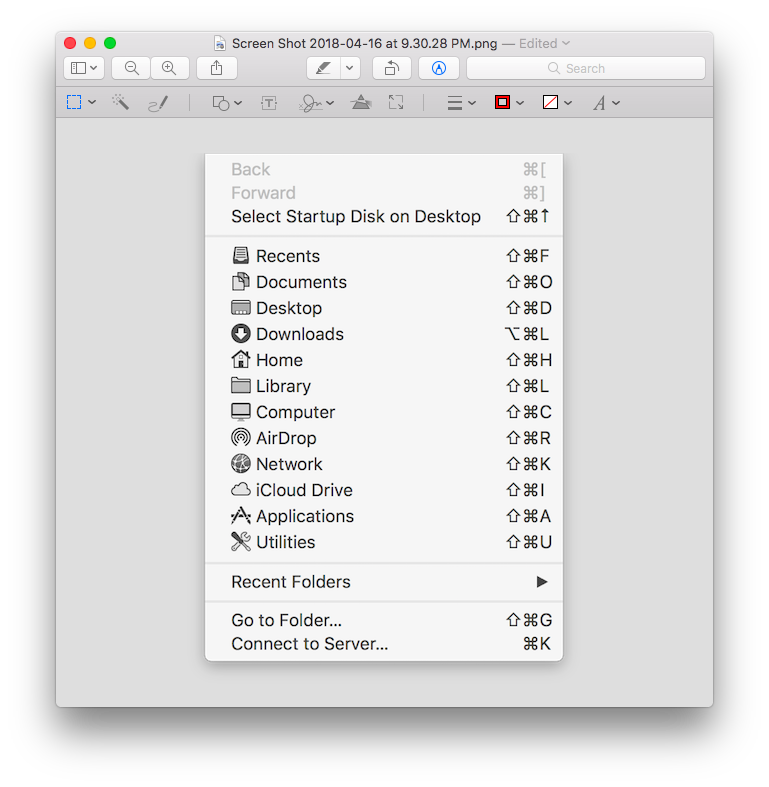Expand the Recent Folders submenu
Image resolution: width=769 pixels, height=787 pixels.
tap(384, 582)
